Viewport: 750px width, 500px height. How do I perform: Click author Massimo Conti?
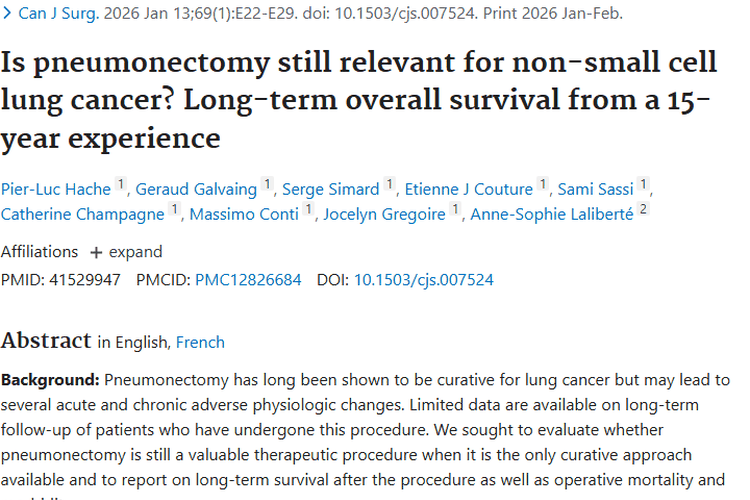pyautogui.click(x=244, y=214)
